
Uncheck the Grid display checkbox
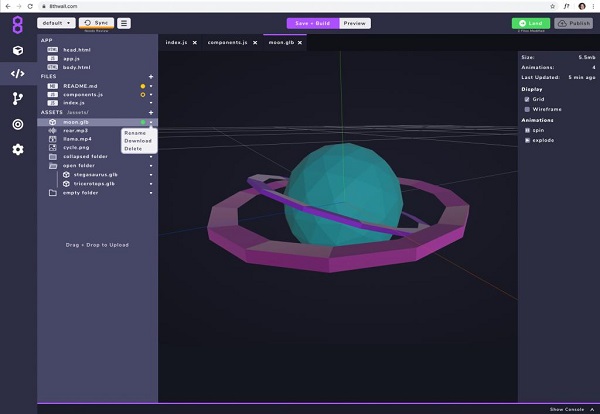[x=528, y=99]
